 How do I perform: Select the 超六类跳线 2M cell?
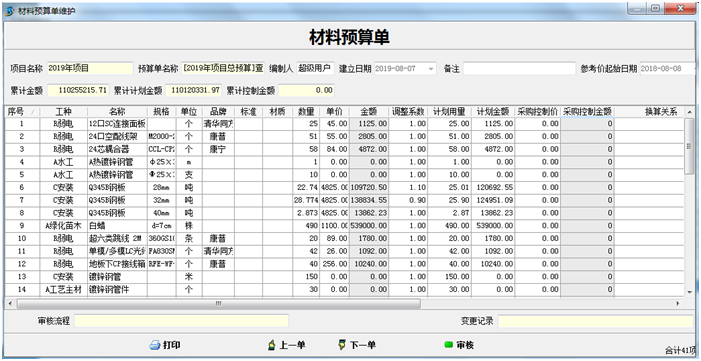click(x=117, y=238)
